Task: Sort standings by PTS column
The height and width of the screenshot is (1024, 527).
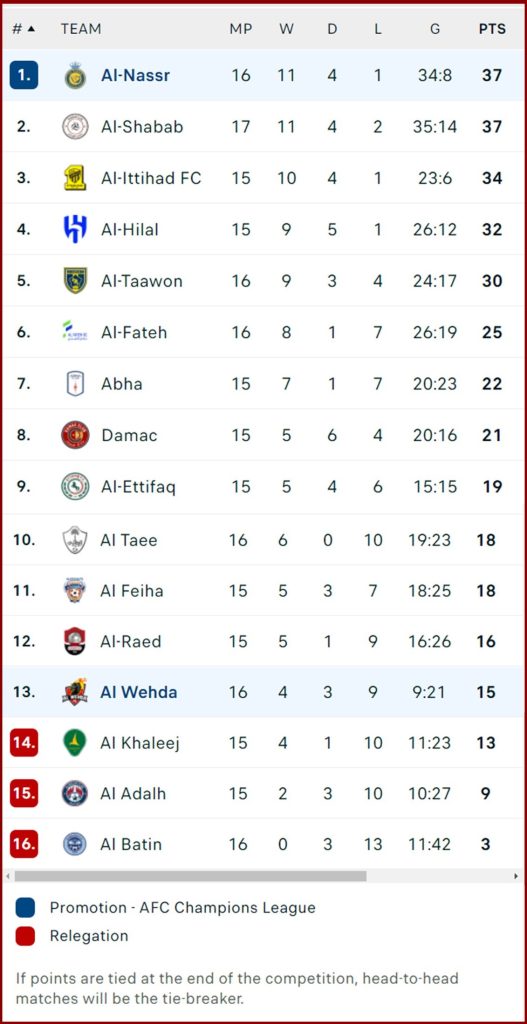Action: pos(492,29)
